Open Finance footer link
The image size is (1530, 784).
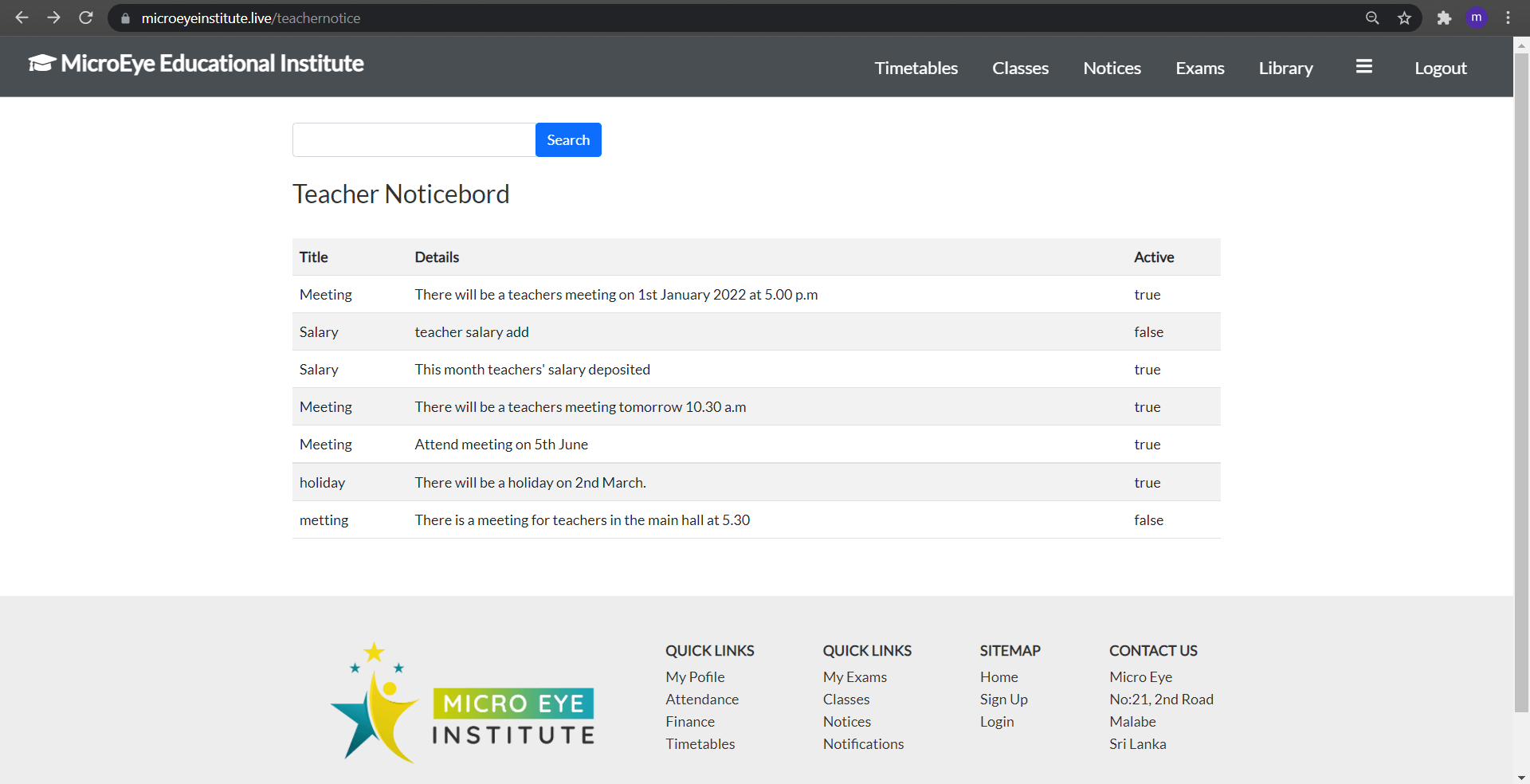tap(690, 722)
